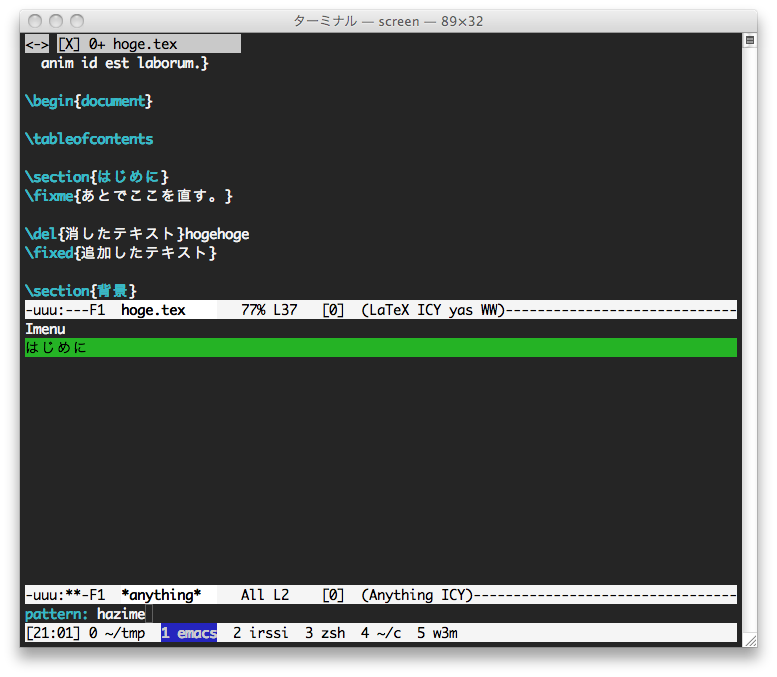Click the \fixme{あとでここを直す。} line
Viewport: 777px width, 677px height.
[129, 196]
